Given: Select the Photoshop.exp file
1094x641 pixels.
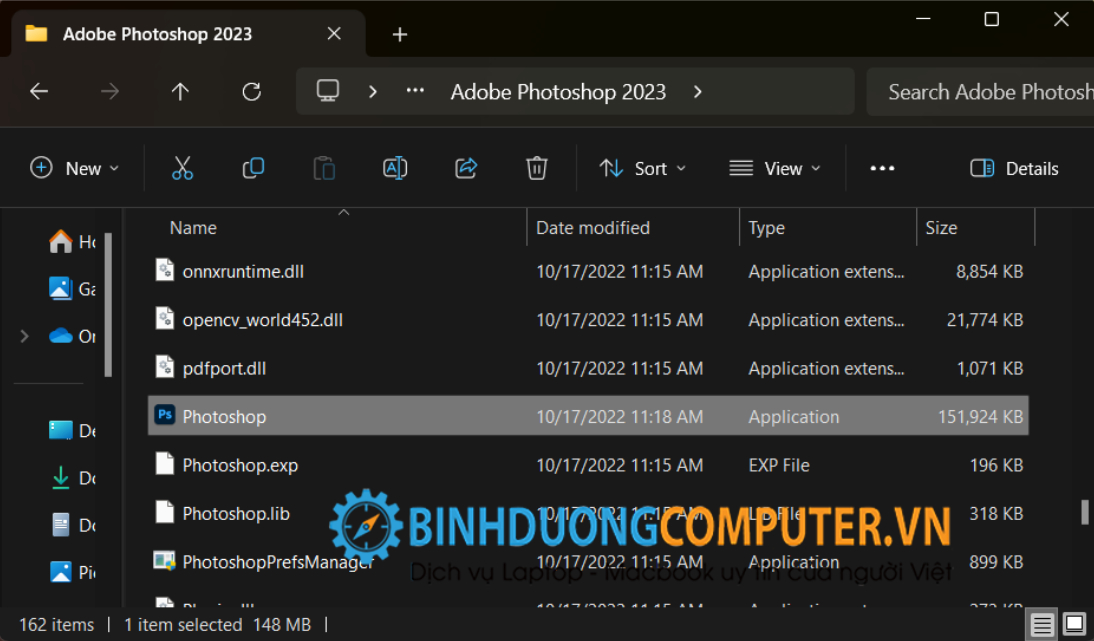Looking at the screenshot, I should coord(588,465).
